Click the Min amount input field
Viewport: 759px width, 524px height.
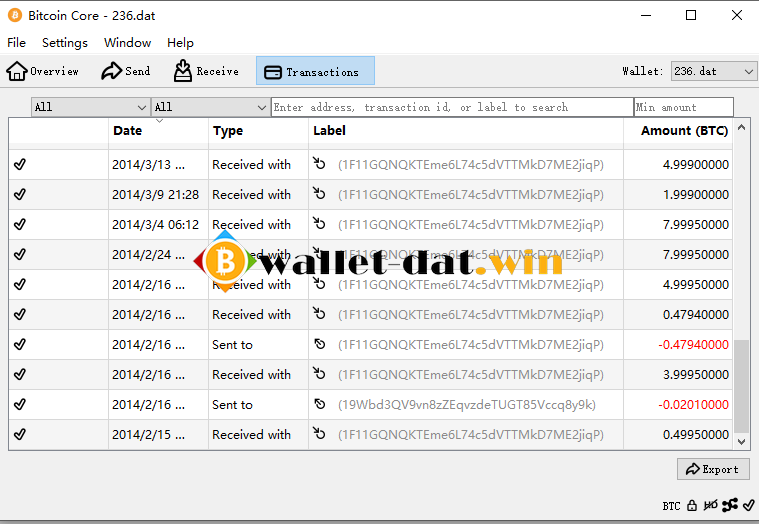[x=683, y=107]
